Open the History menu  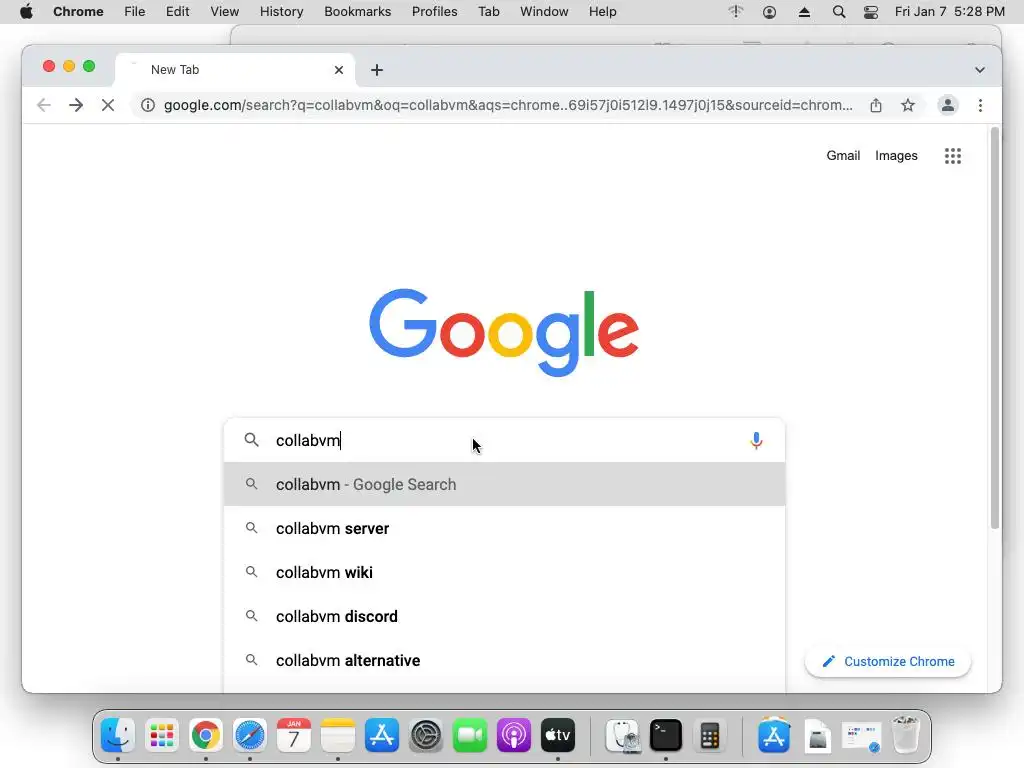(281, 12)
